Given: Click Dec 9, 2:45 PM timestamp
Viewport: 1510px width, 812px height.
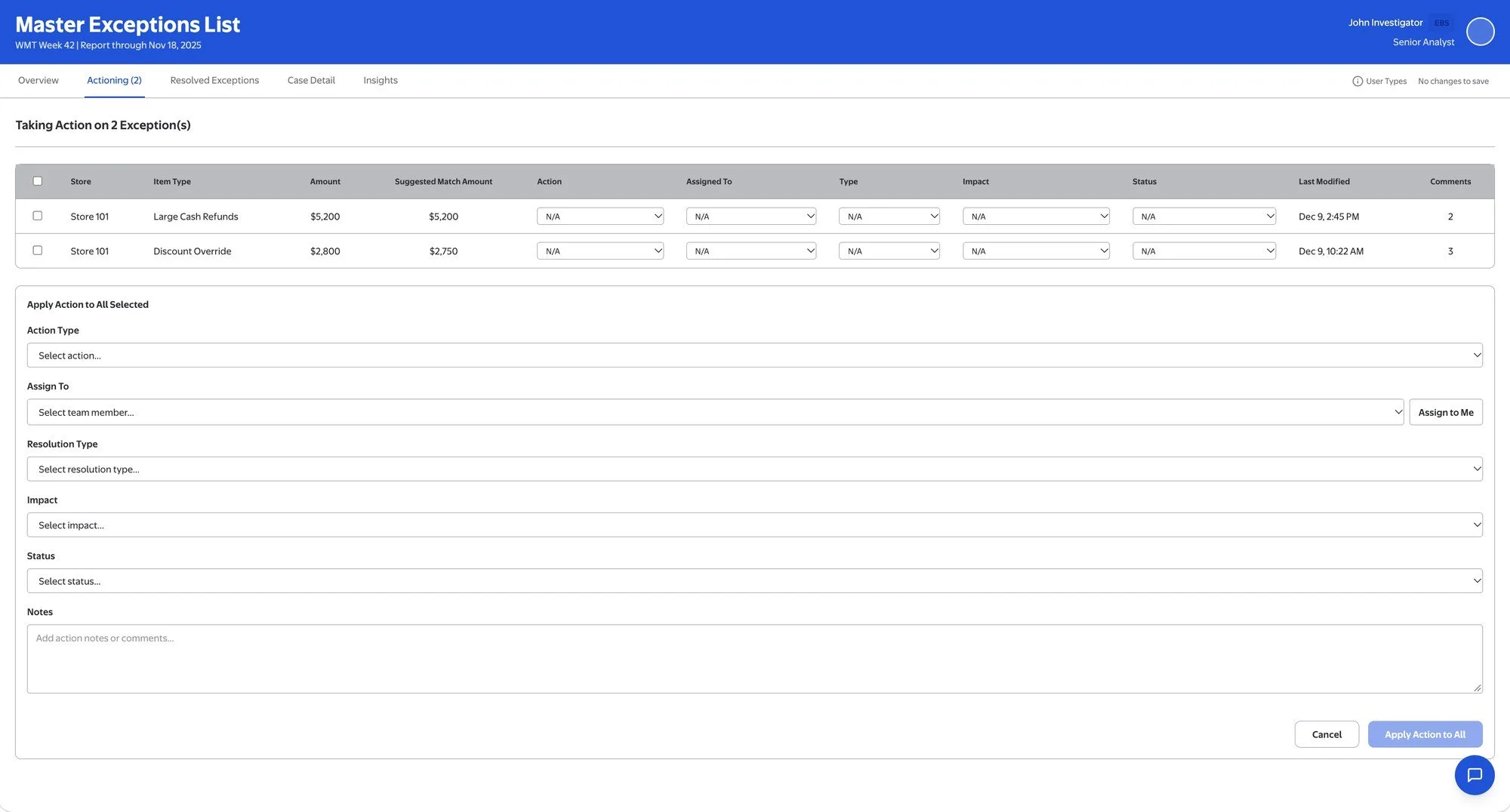Looking at the screenshot, I should (x=1328, y=217).
